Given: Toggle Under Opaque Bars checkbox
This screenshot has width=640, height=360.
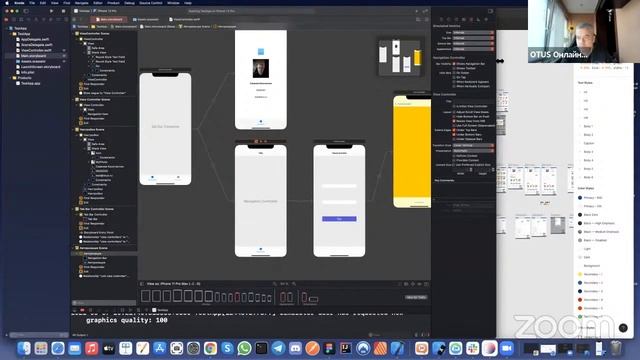Looking at the screenshot, I should [454, 139].
